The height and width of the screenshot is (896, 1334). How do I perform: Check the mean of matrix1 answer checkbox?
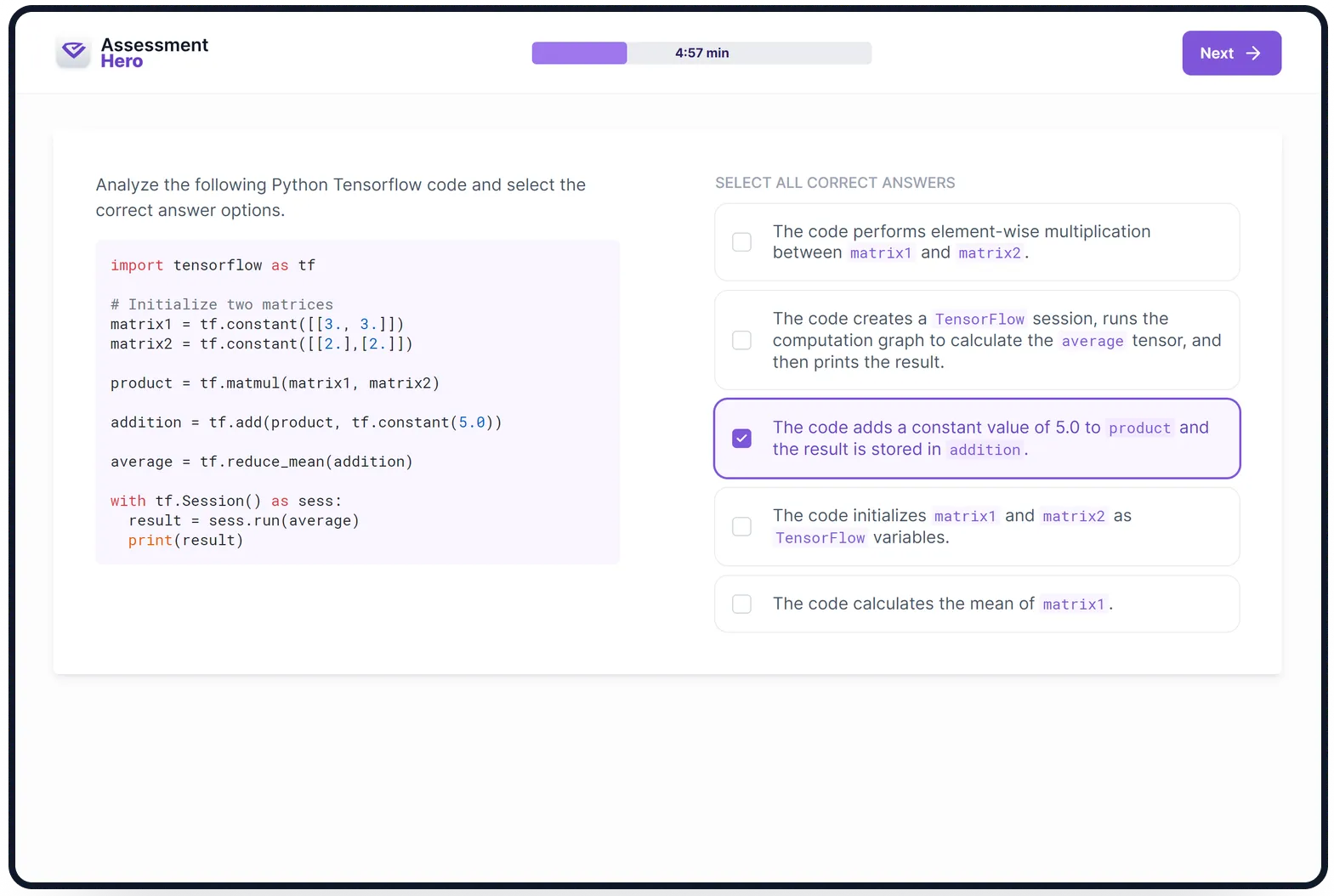click(x=742, y=604)
